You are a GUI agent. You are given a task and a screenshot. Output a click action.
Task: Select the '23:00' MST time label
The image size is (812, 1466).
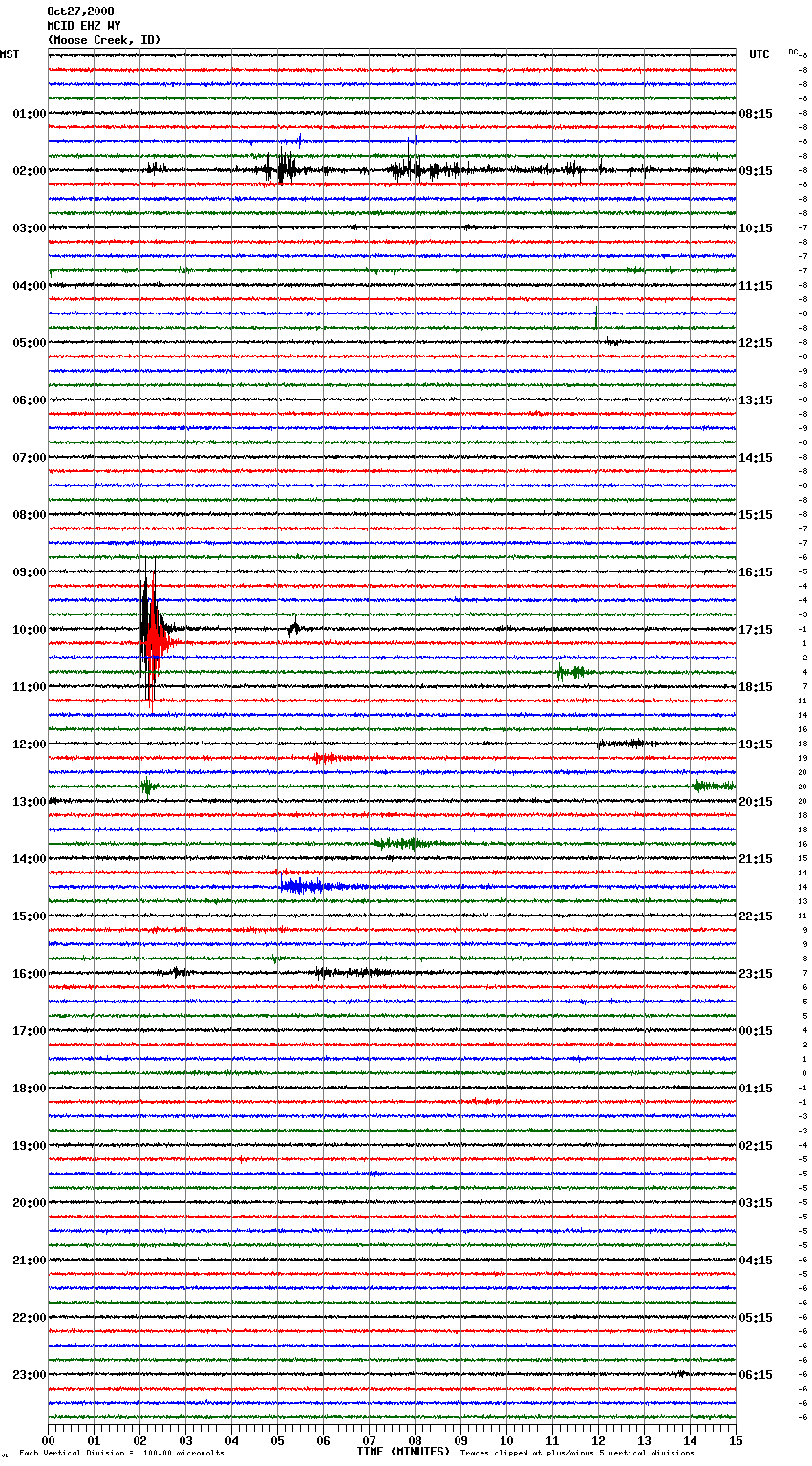(30, 1375)
